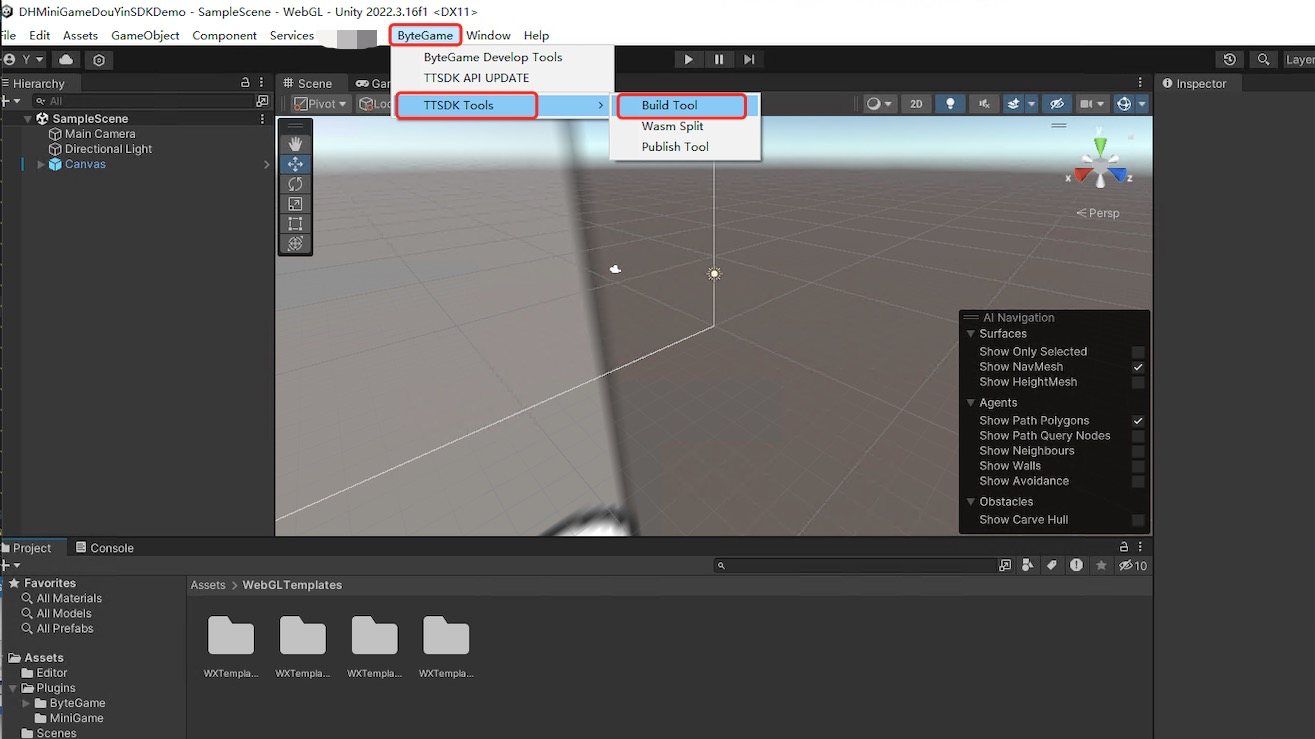1315x739 pixels.
Task: Open scene camera settings dropdown
Action: (x=1092, y=104)
